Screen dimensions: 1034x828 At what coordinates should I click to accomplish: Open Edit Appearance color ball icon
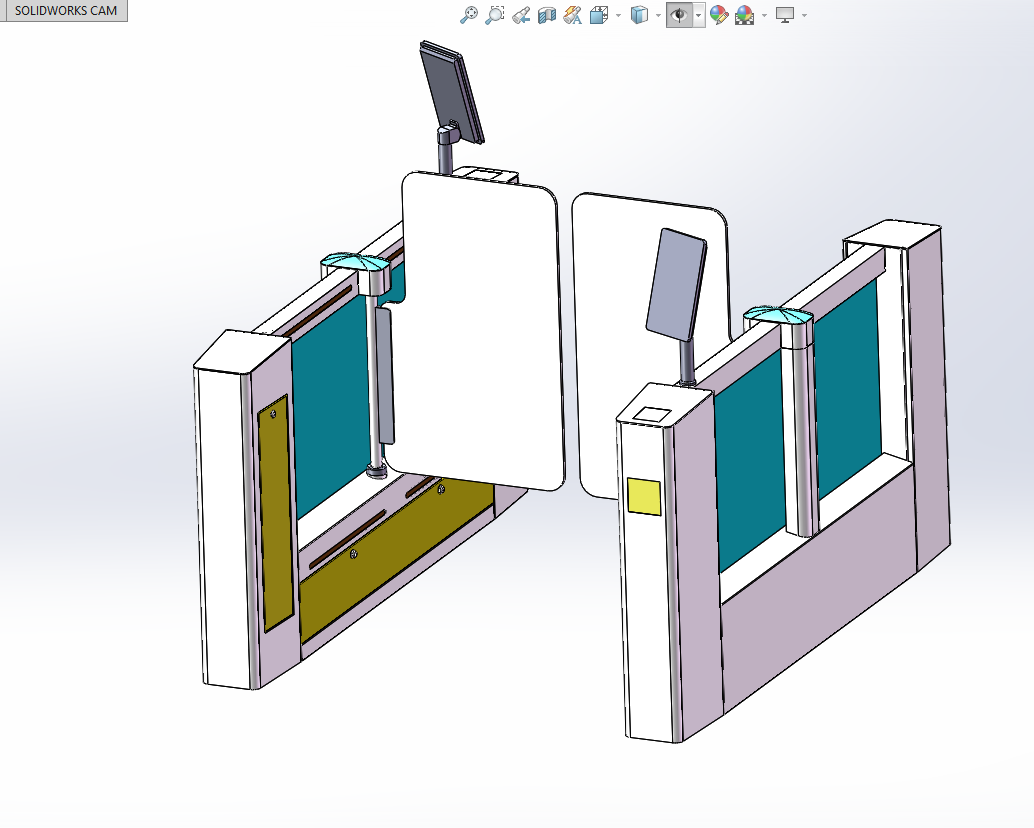(719, 15)
